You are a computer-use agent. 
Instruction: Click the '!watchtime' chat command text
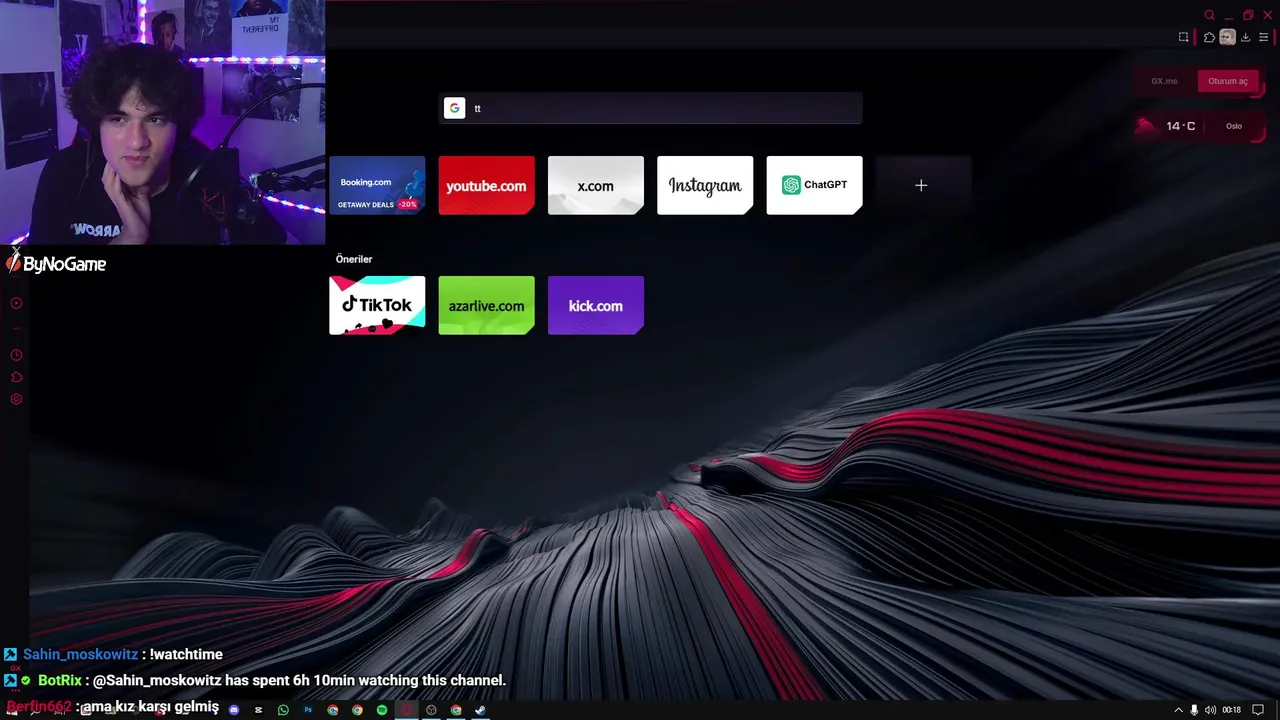tap(186, 654)
